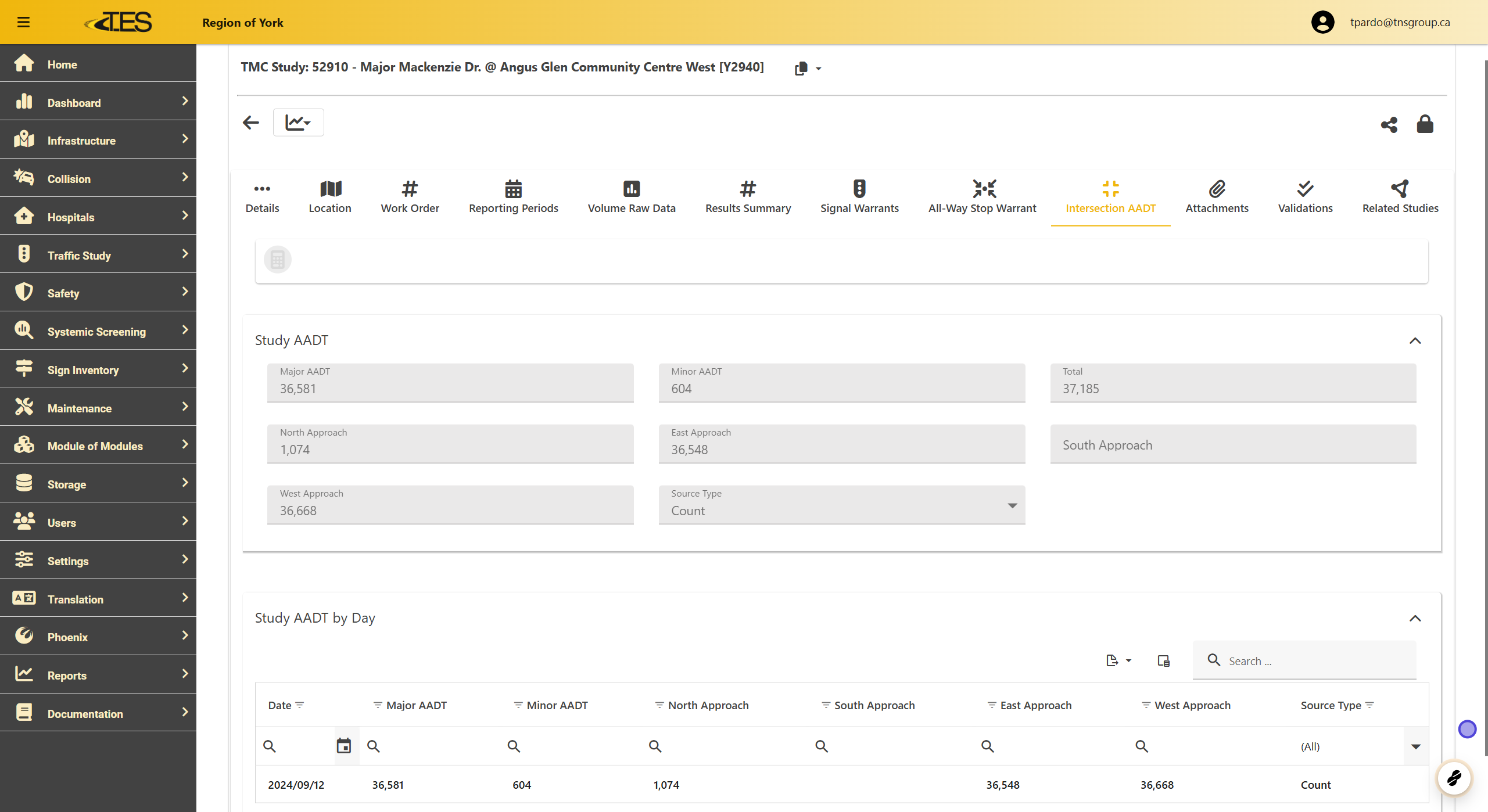Click the column chooser icon

[x=1163, y=661]
